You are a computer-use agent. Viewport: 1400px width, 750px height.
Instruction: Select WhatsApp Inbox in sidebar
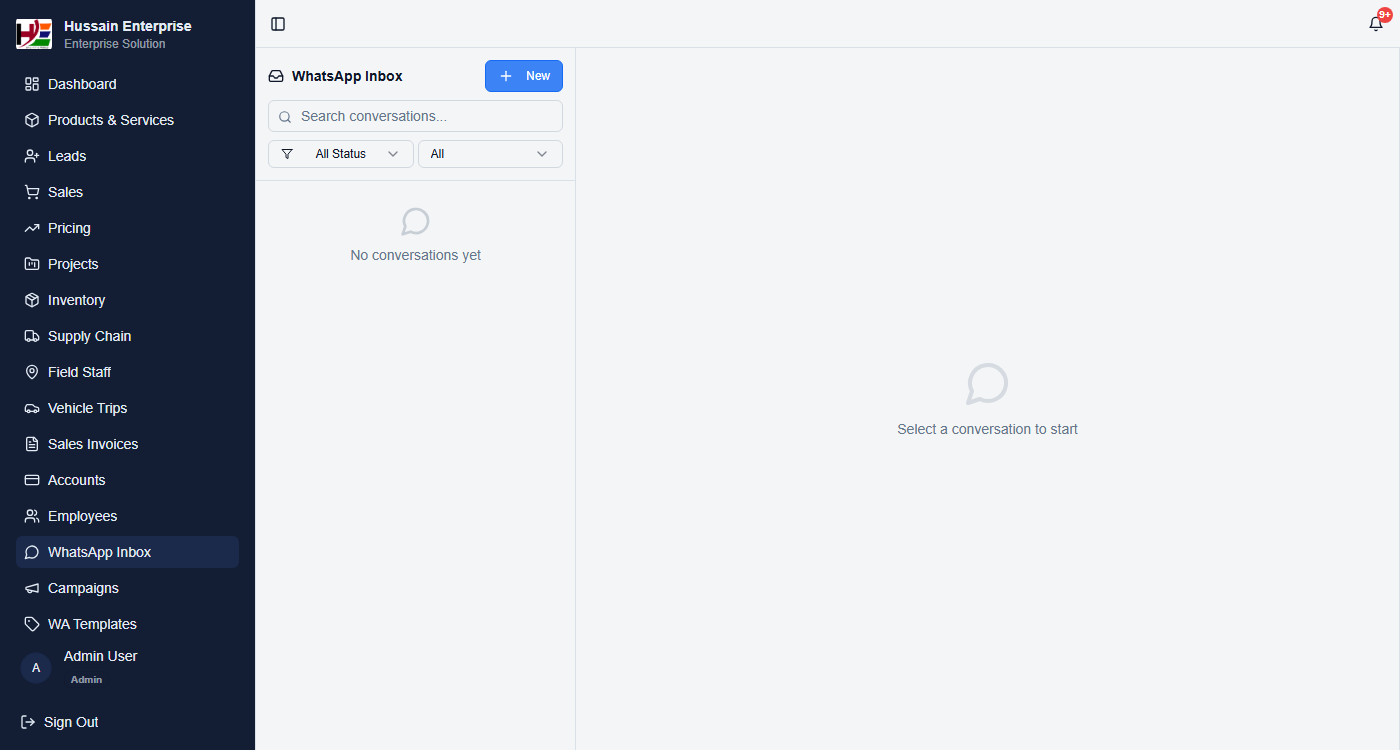pos(127,552)
